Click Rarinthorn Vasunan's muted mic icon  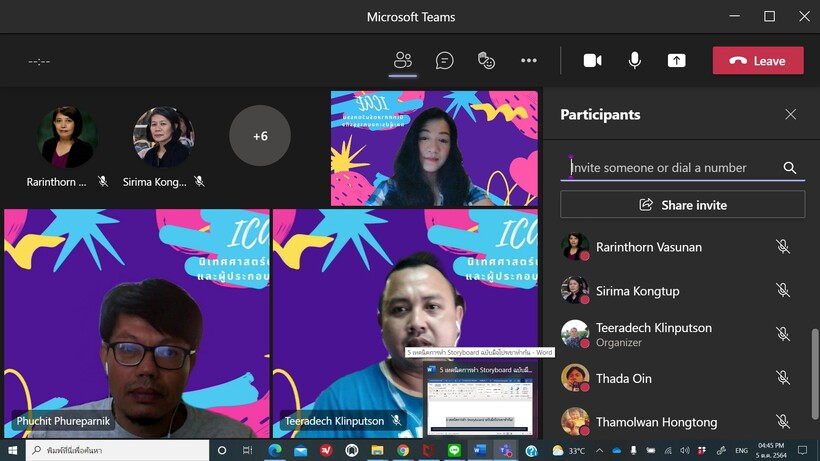[783, 247]
